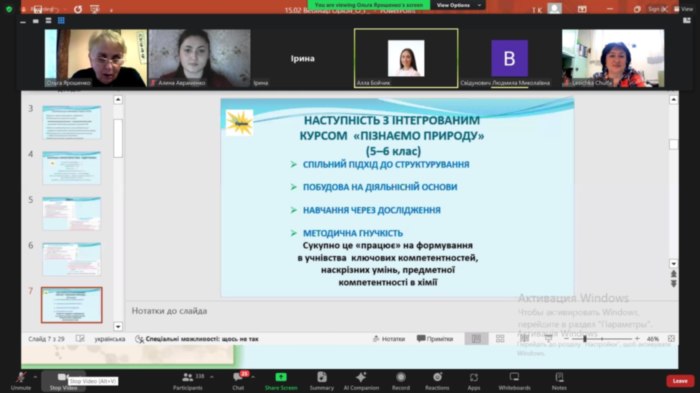Leave the meeting with the red button
This screenshot has width=700, height=393.
tap(680, 381)
